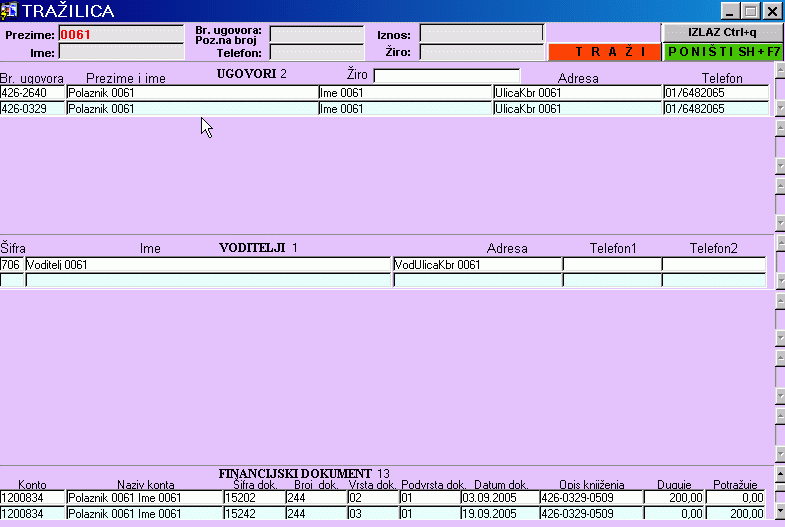Select the VodUlicaKbr 0061 address cell

click(477, 265)
